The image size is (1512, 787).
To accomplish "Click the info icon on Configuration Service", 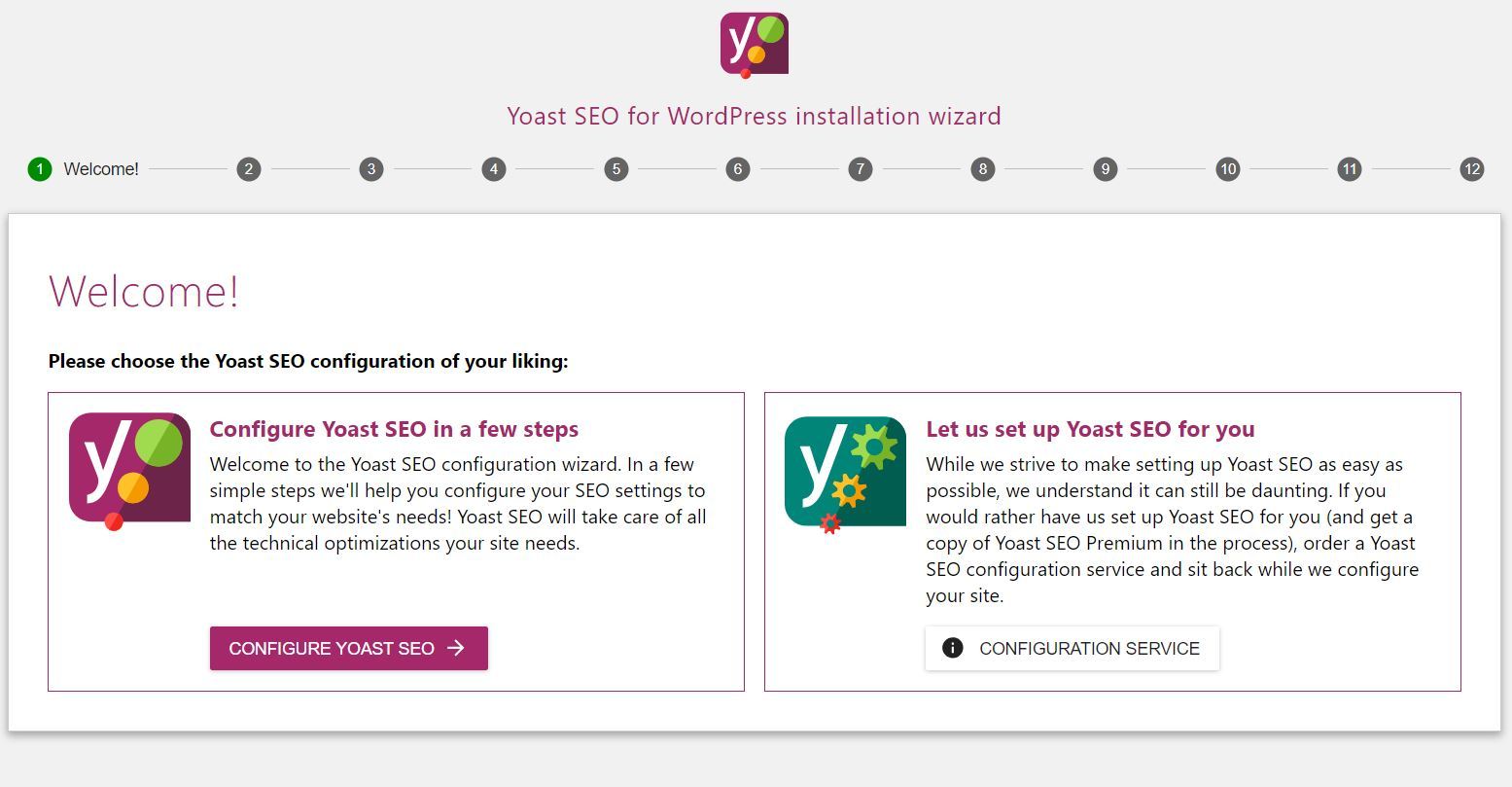I will 953,648.
